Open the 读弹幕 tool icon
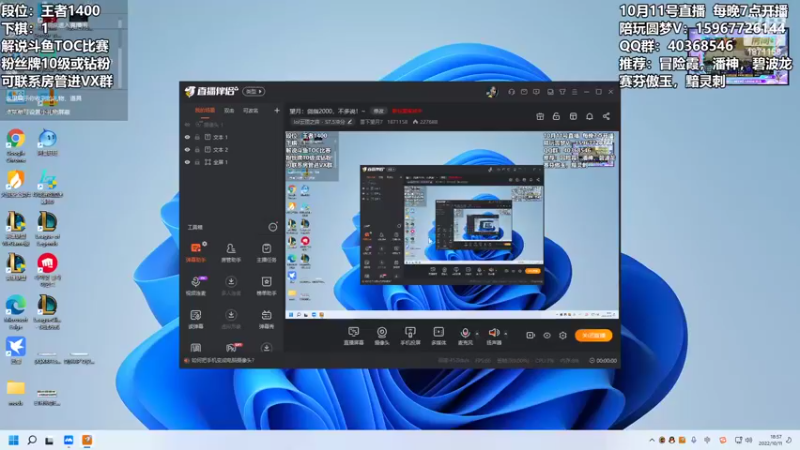 pos(195,319)
